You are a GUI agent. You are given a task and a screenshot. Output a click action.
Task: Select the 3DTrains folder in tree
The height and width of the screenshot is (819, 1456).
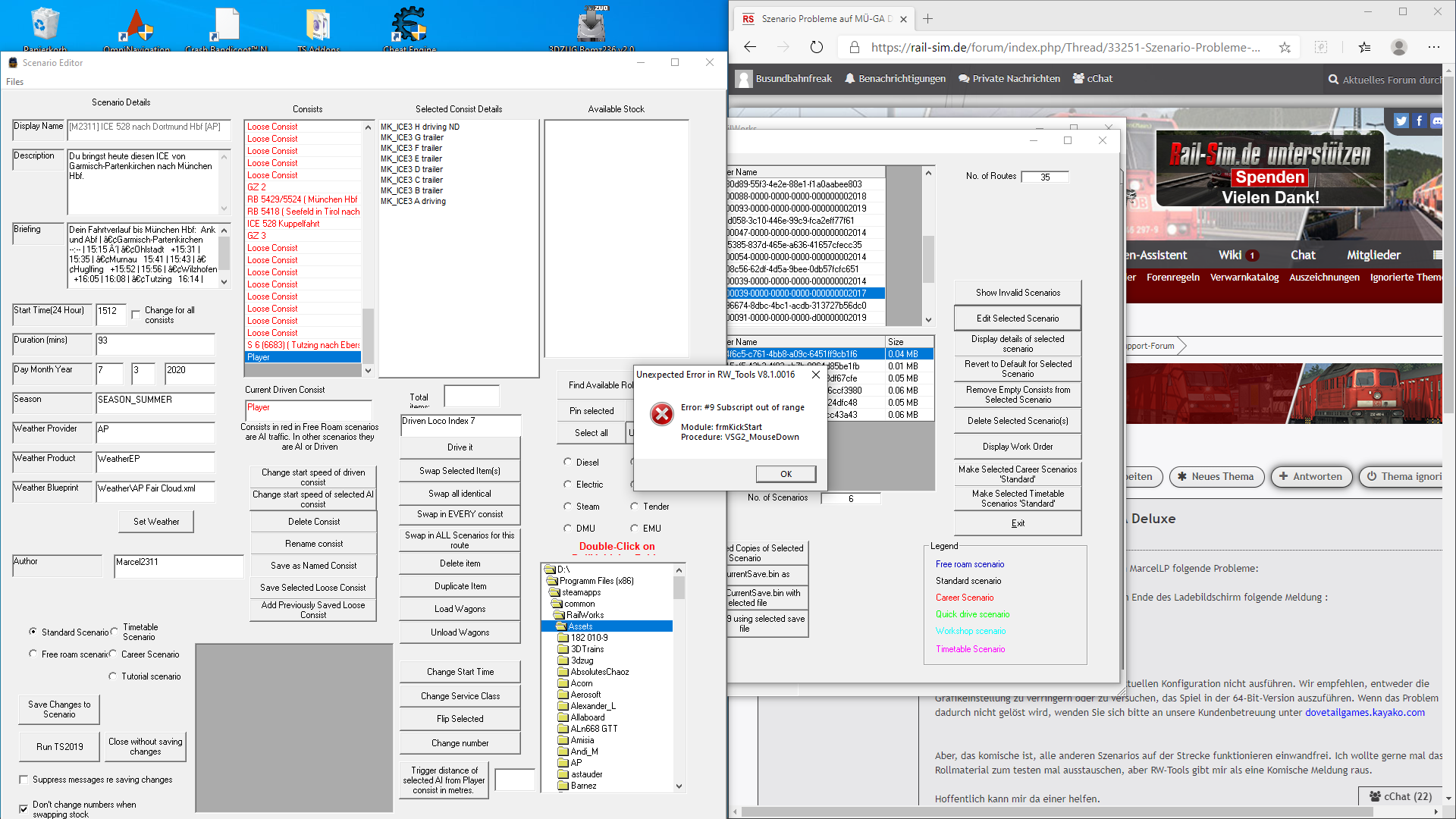point(587,649)
